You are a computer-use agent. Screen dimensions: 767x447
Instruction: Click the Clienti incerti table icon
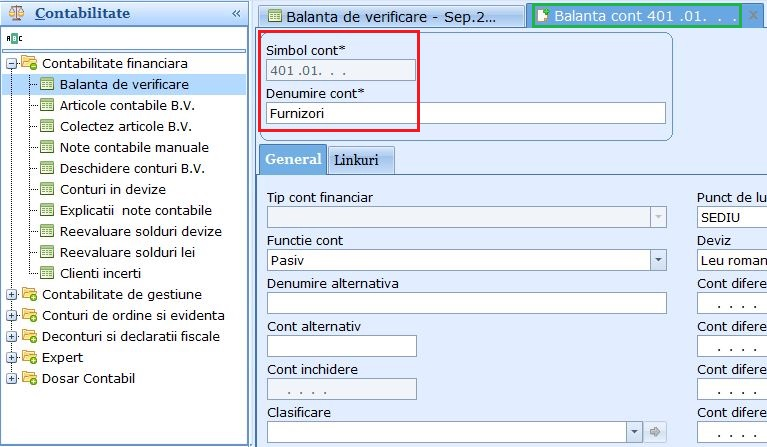click(47, 273)
